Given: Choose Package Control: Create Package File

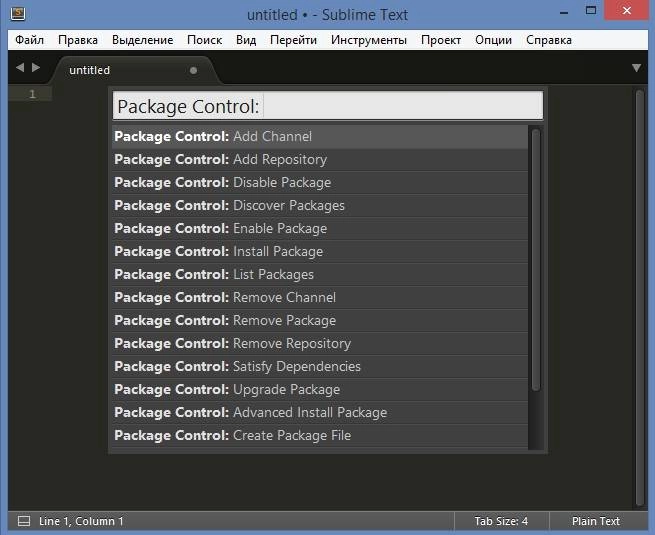Looking at the screenshot, I should 320,436.
